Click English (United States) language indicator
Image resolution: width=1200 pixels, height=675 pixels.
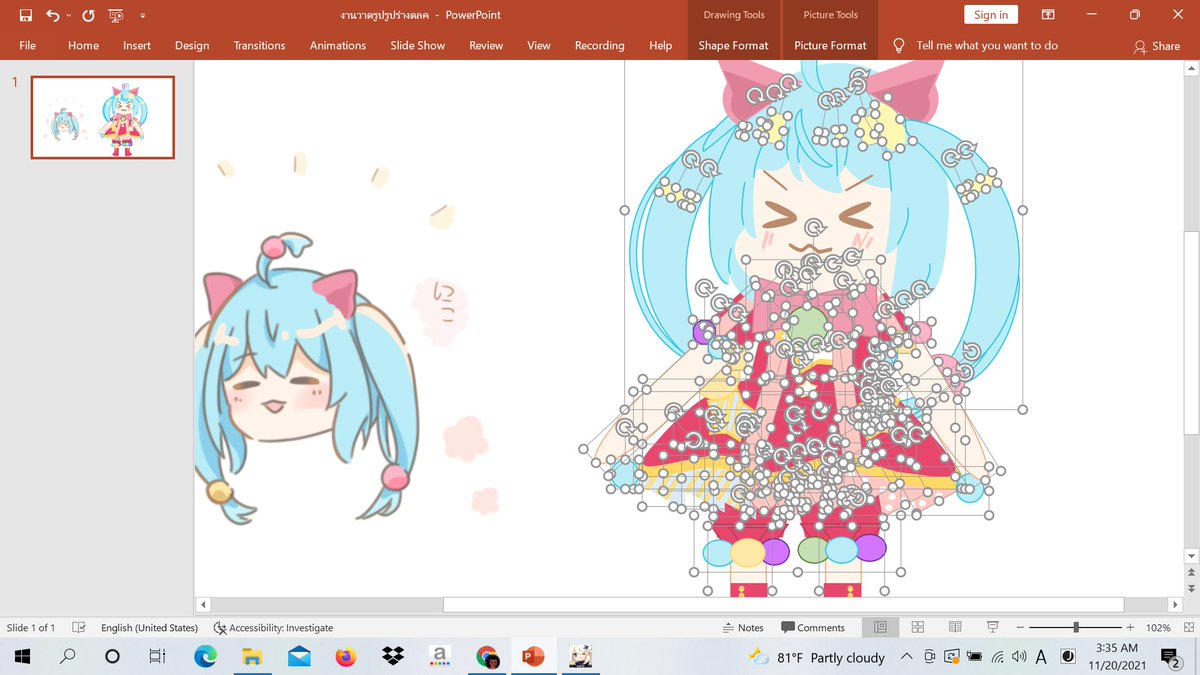149,627
